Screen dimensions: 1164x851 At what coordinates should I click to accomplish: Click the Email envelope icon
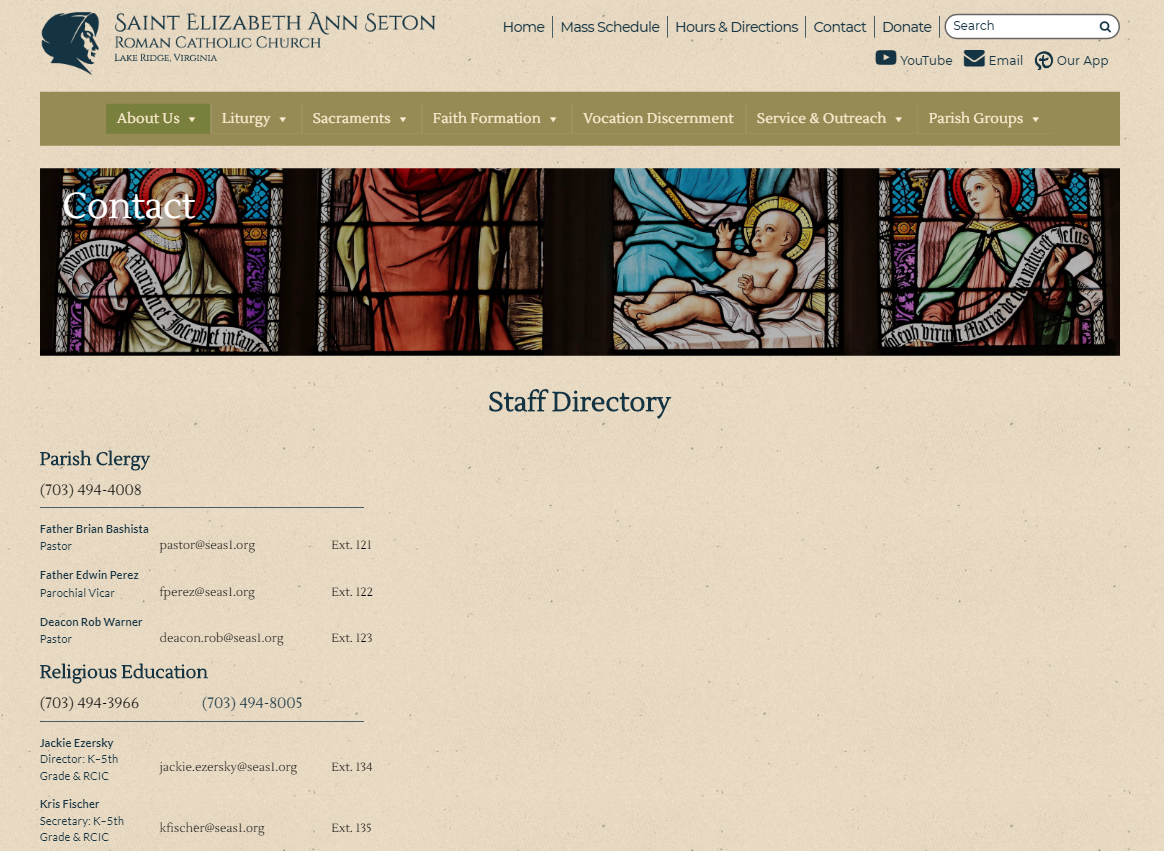[973, 59]
